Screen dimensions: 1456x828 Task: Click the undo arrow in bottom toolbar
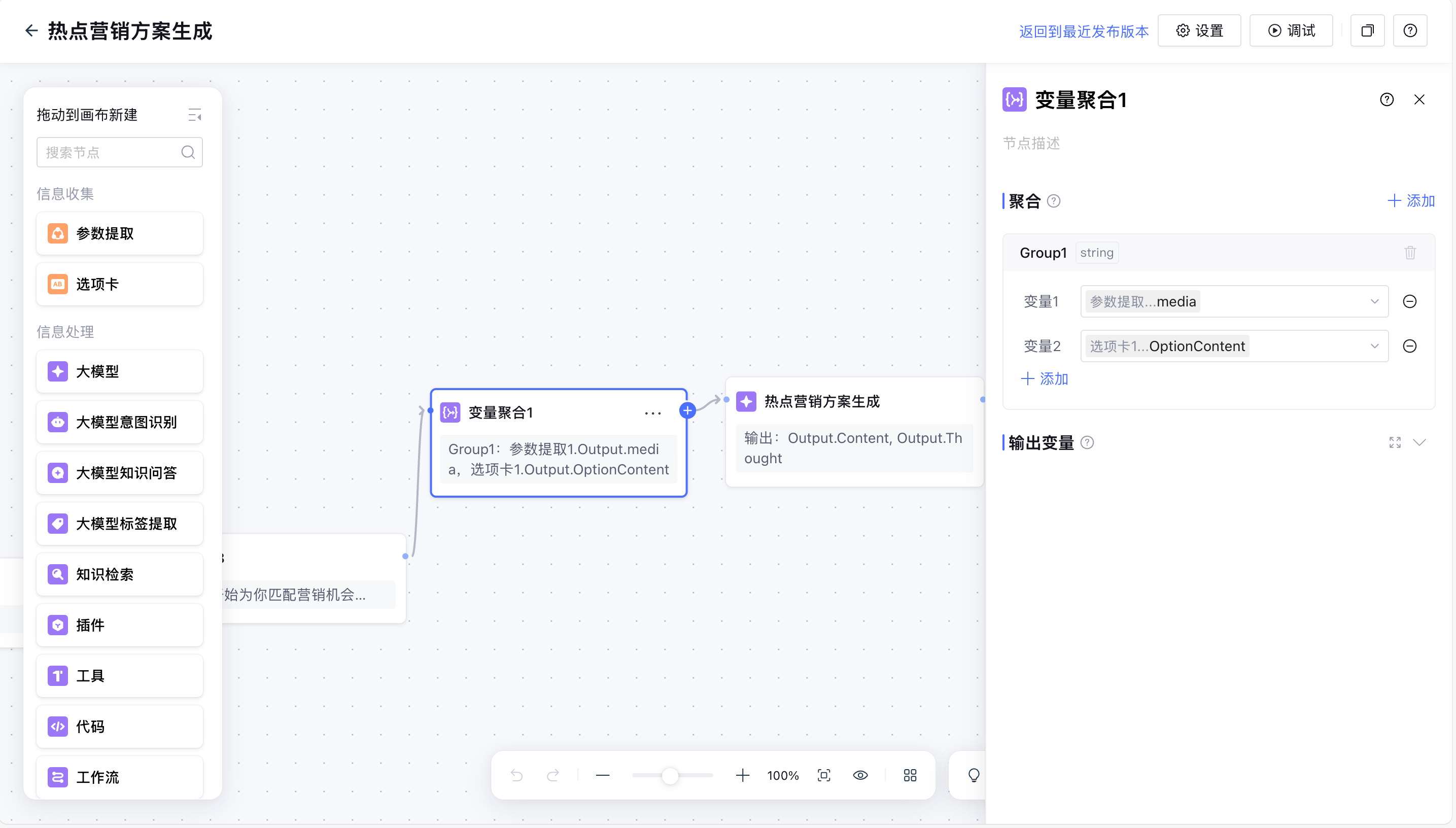pyautogui.click(x=516, y=775)
